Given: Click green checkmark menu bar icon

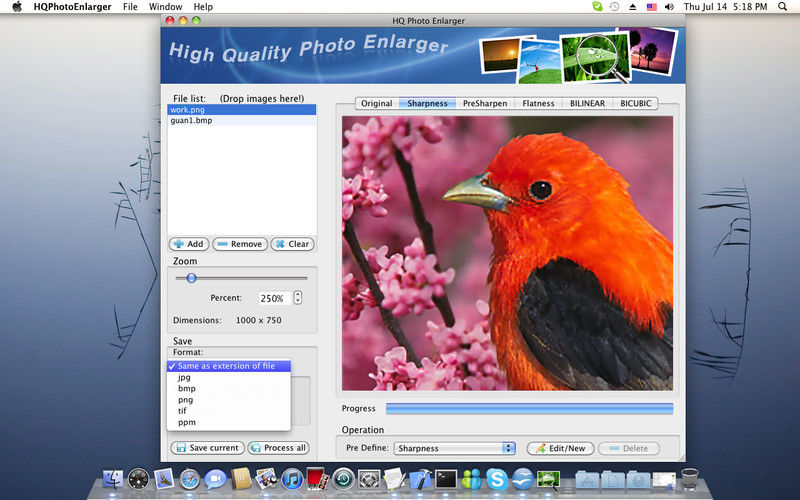Looking at the screenshot, I should coord(597,6).
